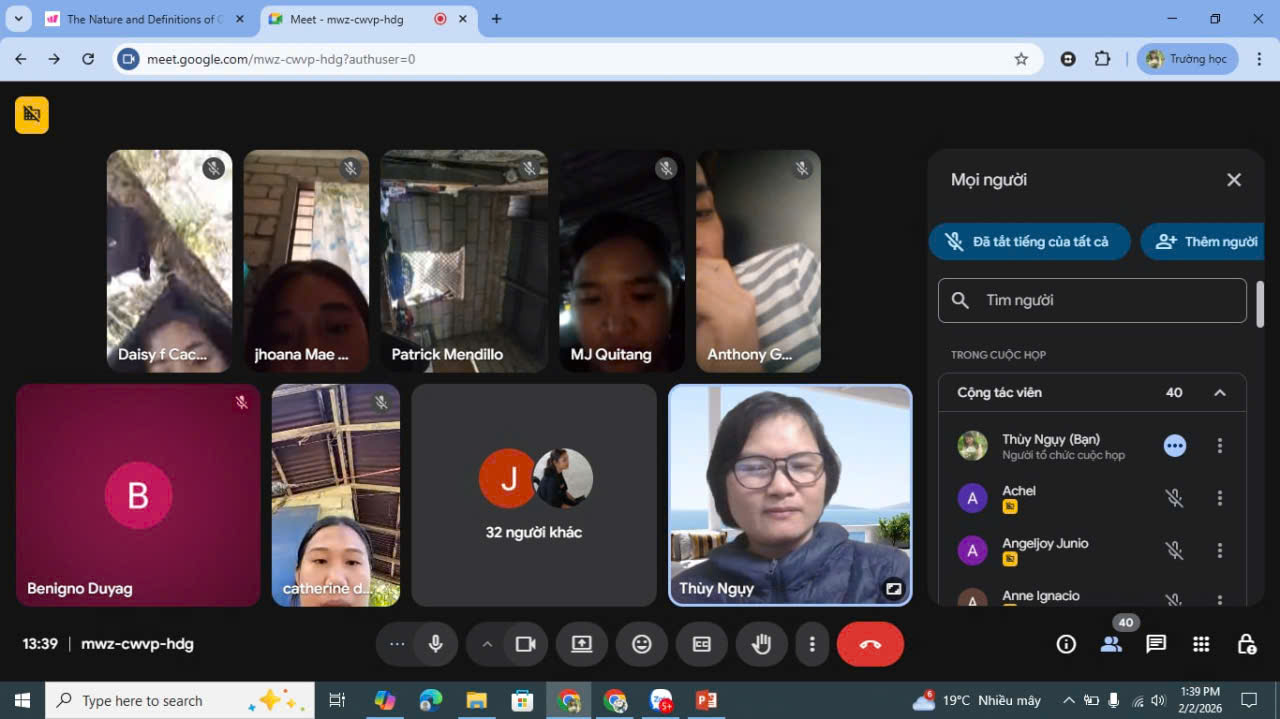The image size is (1280, 719).
Task: Click the red leave call button
Action: (x=870, y=644)
